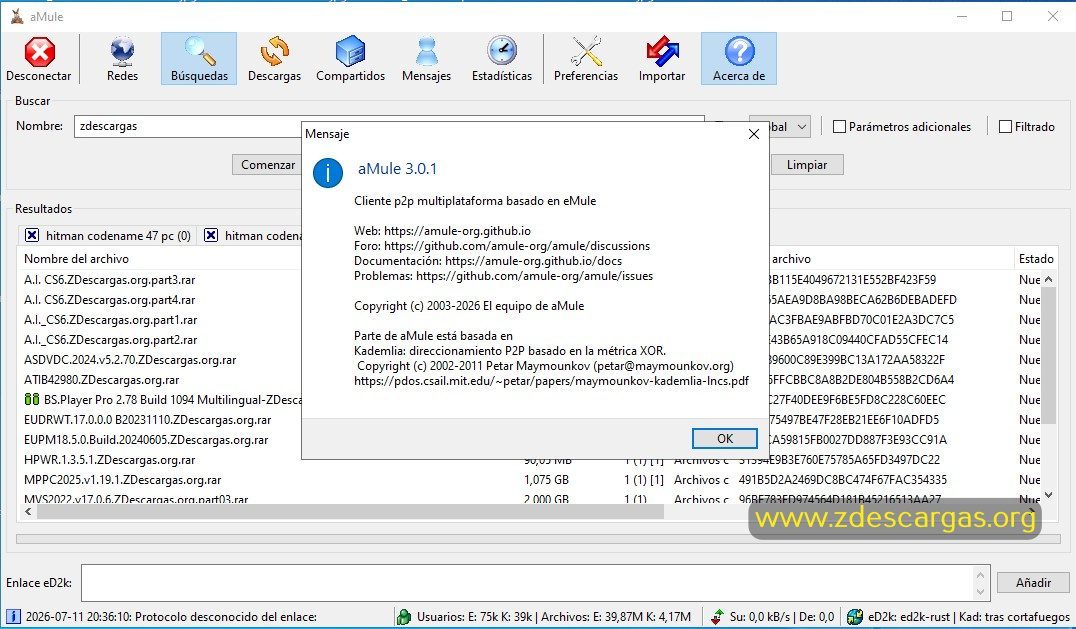Click Web URL amule-org.github.io text
Screen dimensions: 1076x629
coord(457,230)
